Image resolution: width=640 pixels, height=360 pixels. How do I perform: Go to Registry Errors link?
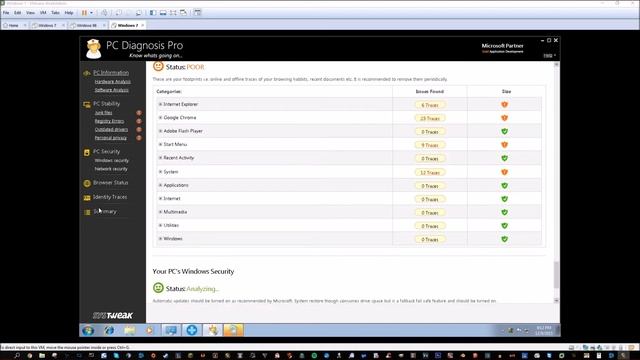[109, 121]
